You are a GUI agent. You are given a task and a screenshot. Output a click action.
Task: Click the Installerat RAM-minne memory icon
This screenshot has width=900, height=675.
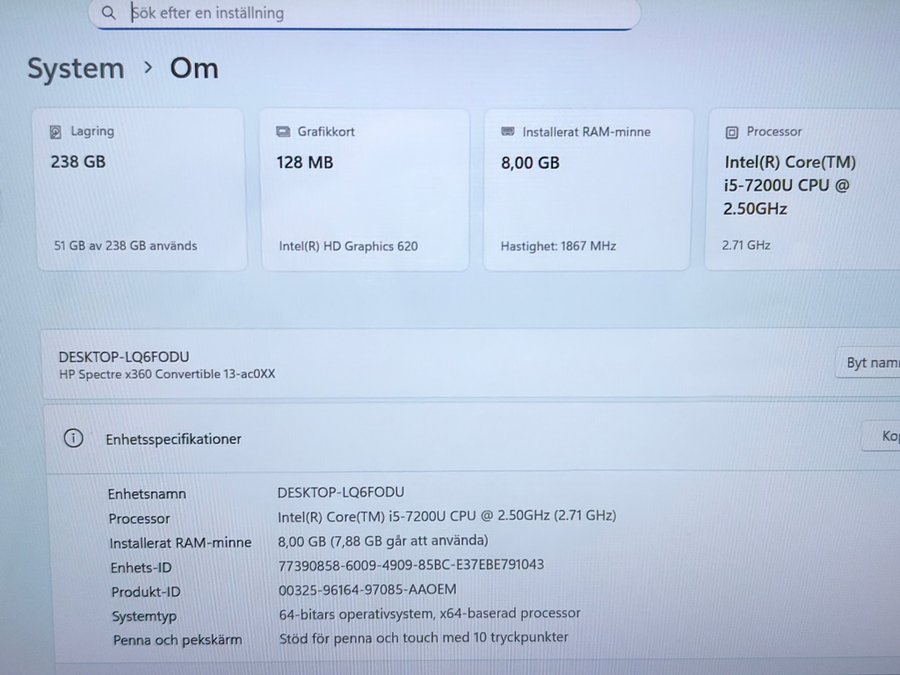click(508, 132)
